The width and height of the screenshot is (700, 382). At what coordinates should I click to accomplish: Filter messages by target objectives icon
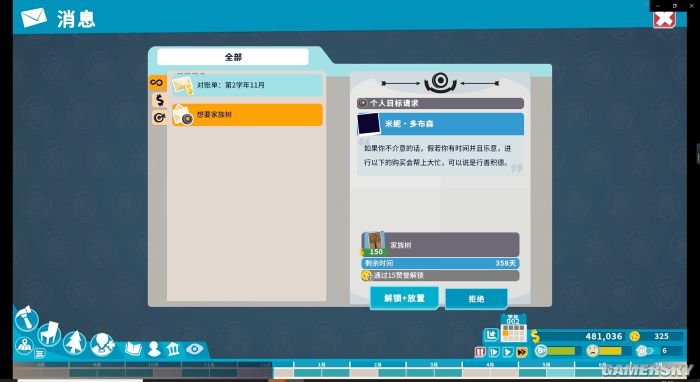coord(159,117)
